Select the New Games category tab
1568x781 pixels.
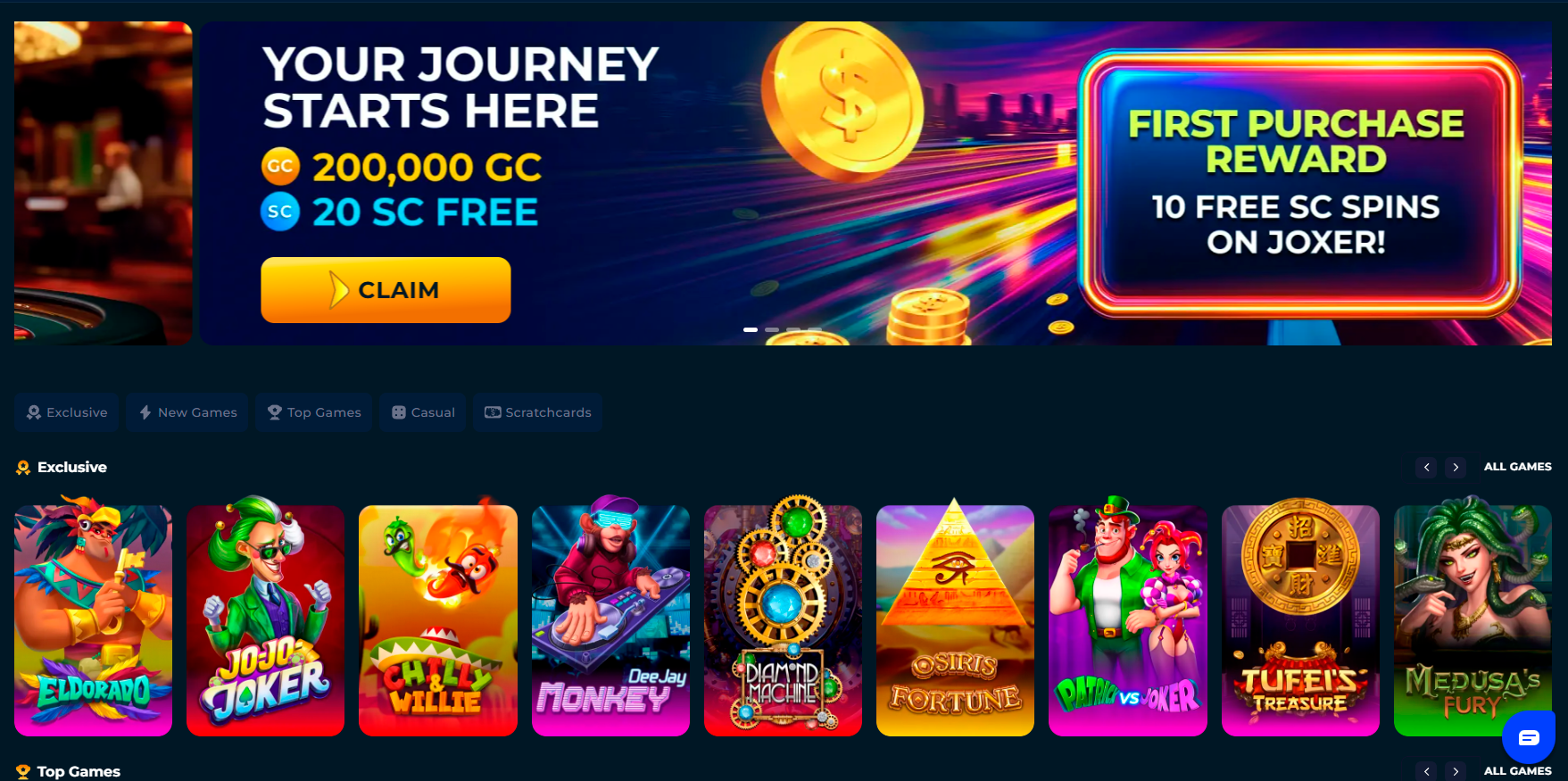pos(187,412)
